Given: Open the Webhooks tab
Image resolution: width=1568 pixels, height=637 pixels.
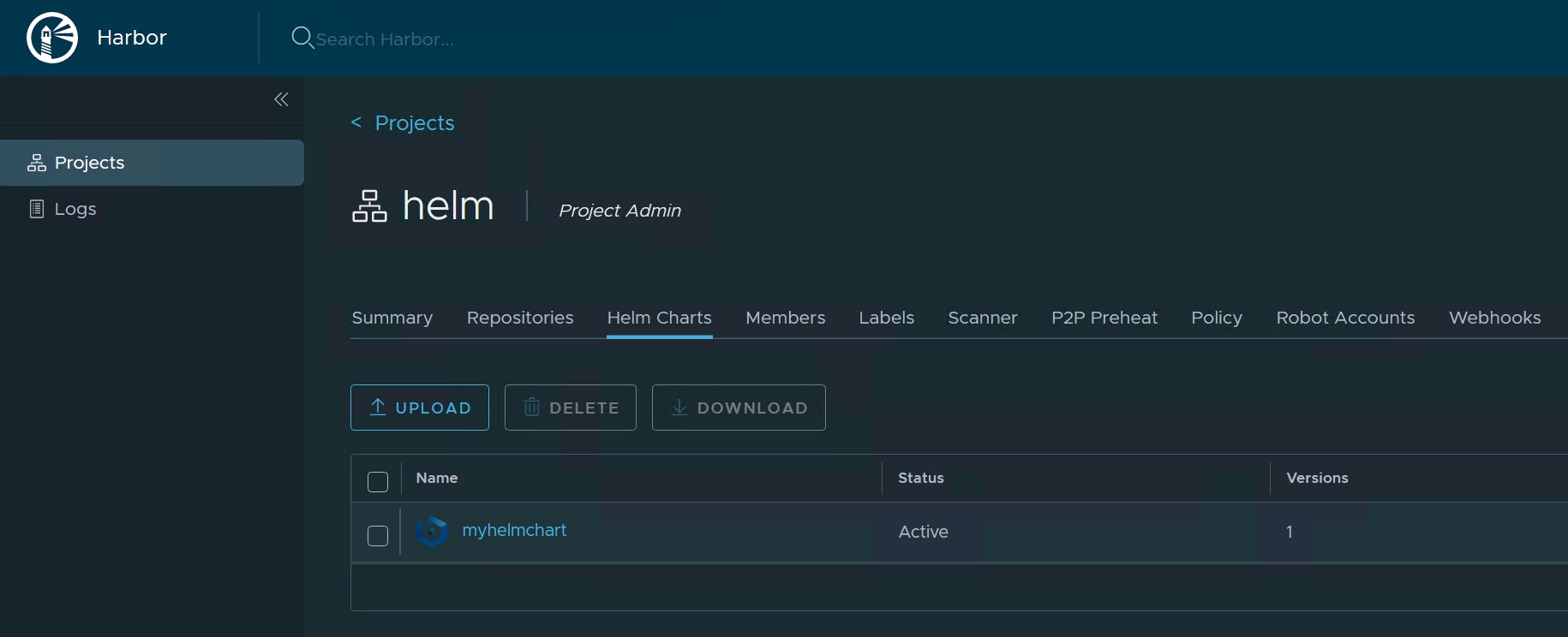Looking at the screenshot, I should pos(1494,318).
